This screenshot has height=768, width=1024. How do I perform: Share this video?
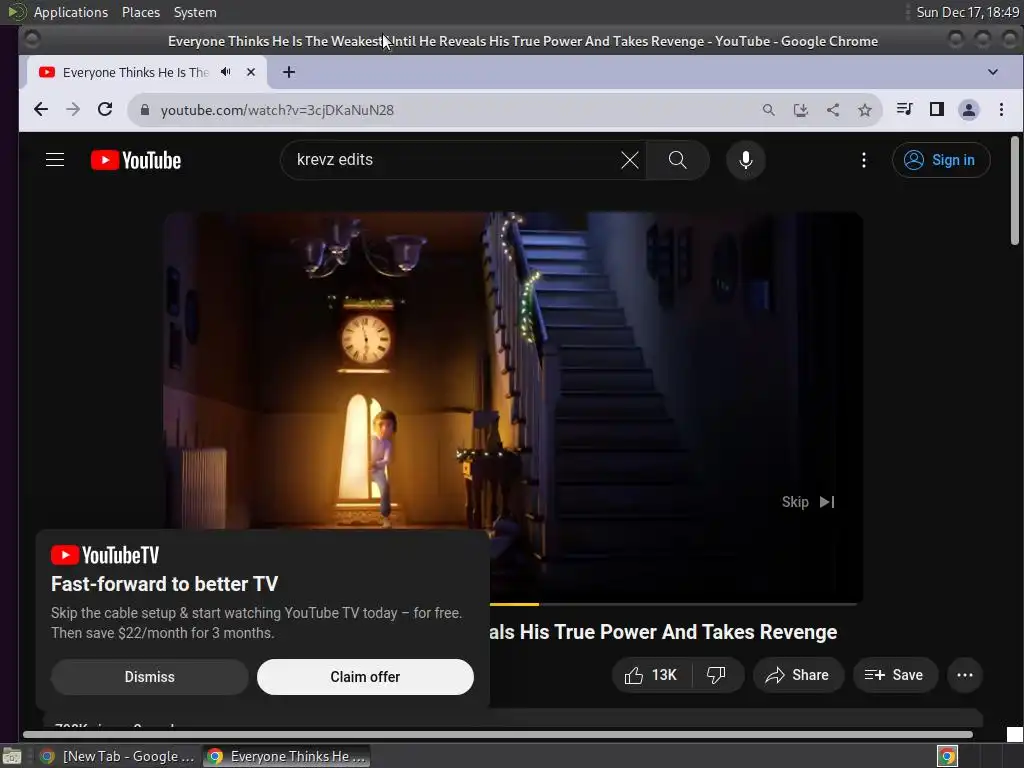pos(798,675)
